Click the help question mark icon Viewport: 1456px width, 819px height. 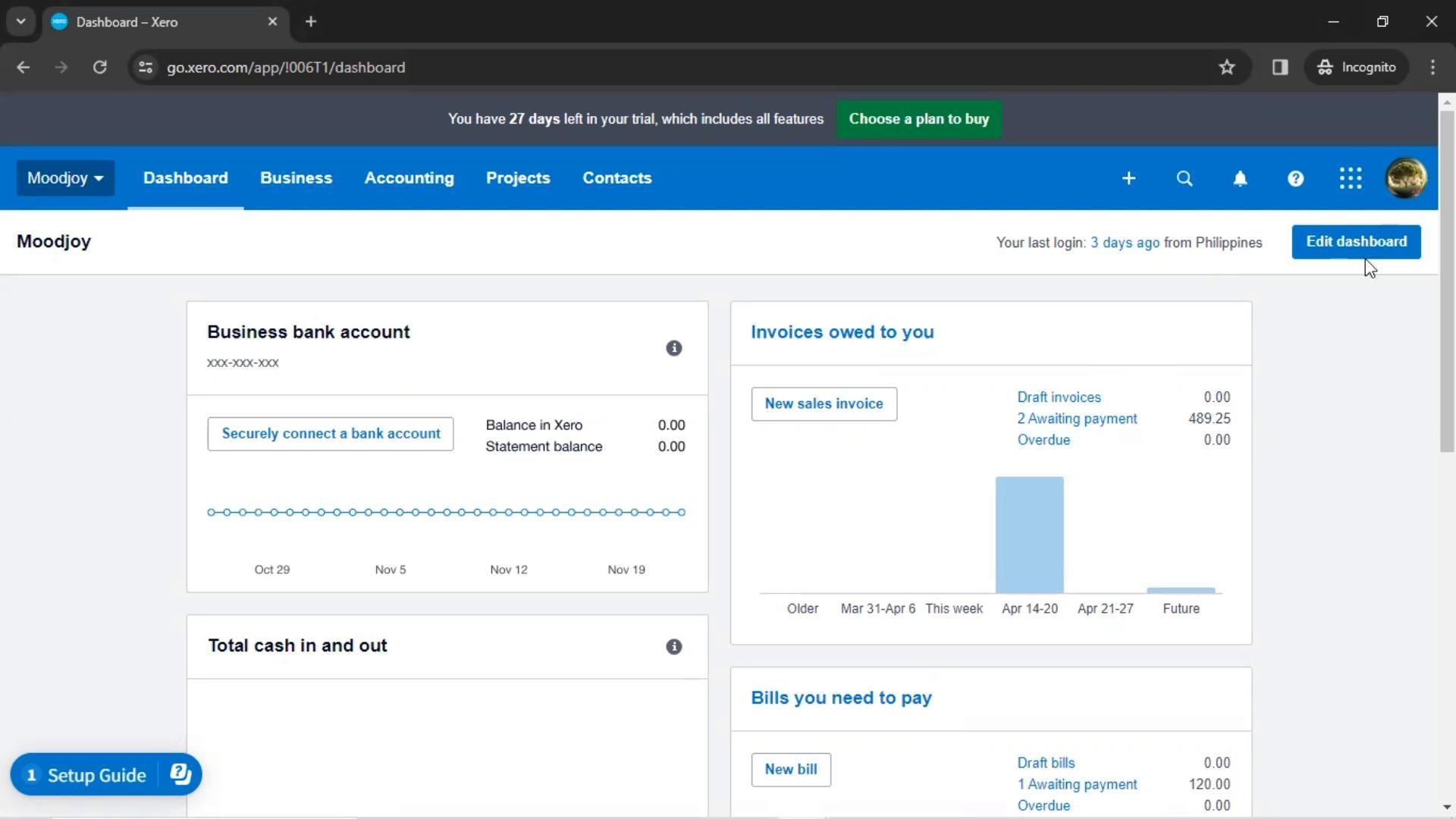coord(1295,178)
